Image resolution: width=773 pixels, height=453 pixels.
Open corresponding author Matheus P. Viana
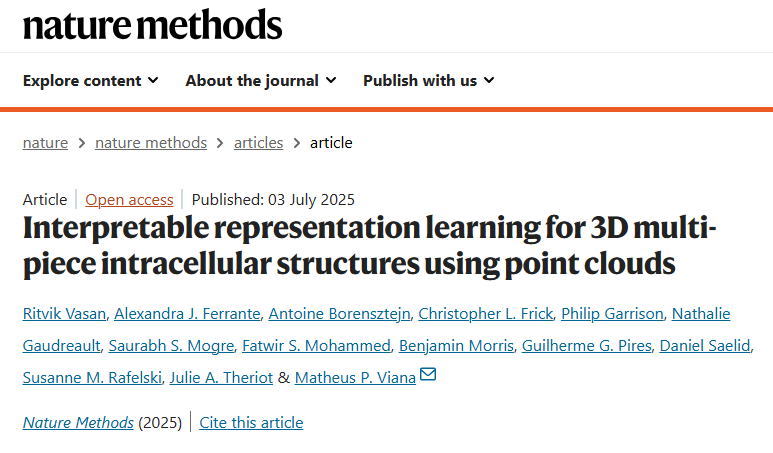(x=355, y=378)
